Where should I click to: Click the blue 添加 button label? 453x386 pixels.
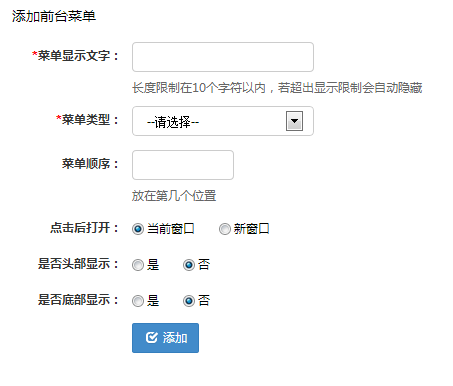[175, 338]
